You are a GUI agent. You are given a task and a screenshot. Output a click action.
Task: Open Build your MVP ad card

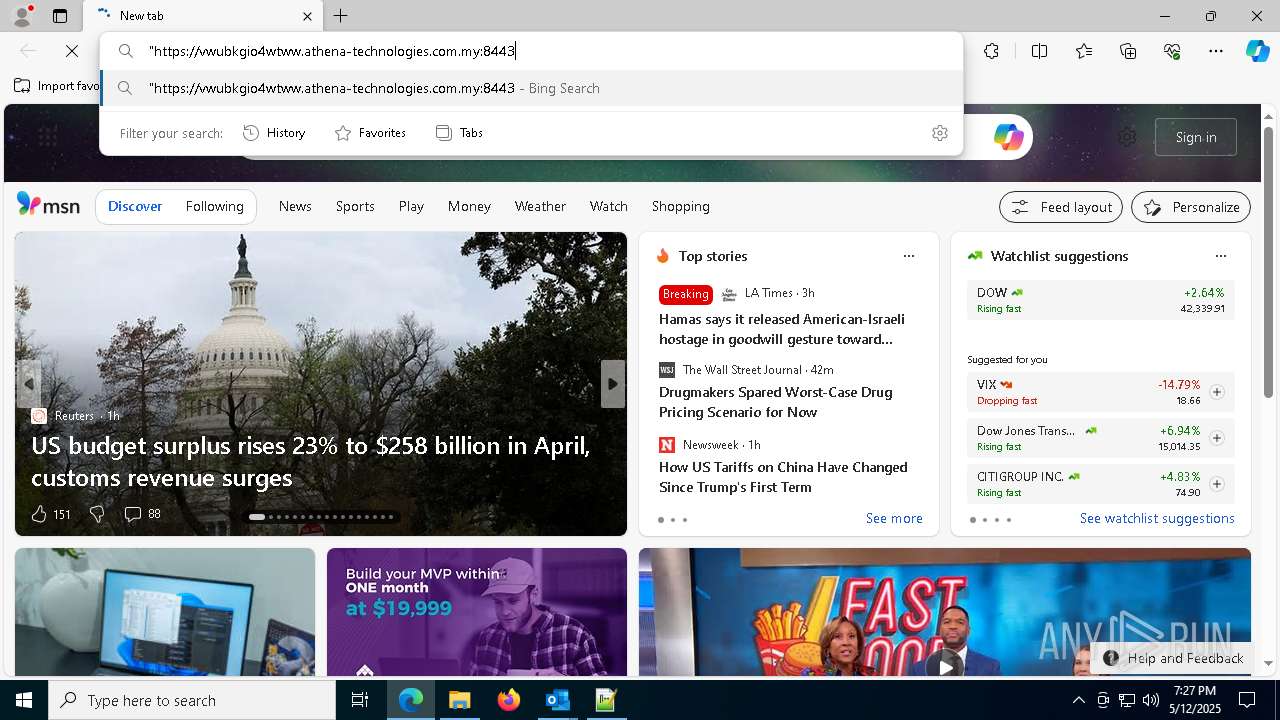click(x=476, y=612)
